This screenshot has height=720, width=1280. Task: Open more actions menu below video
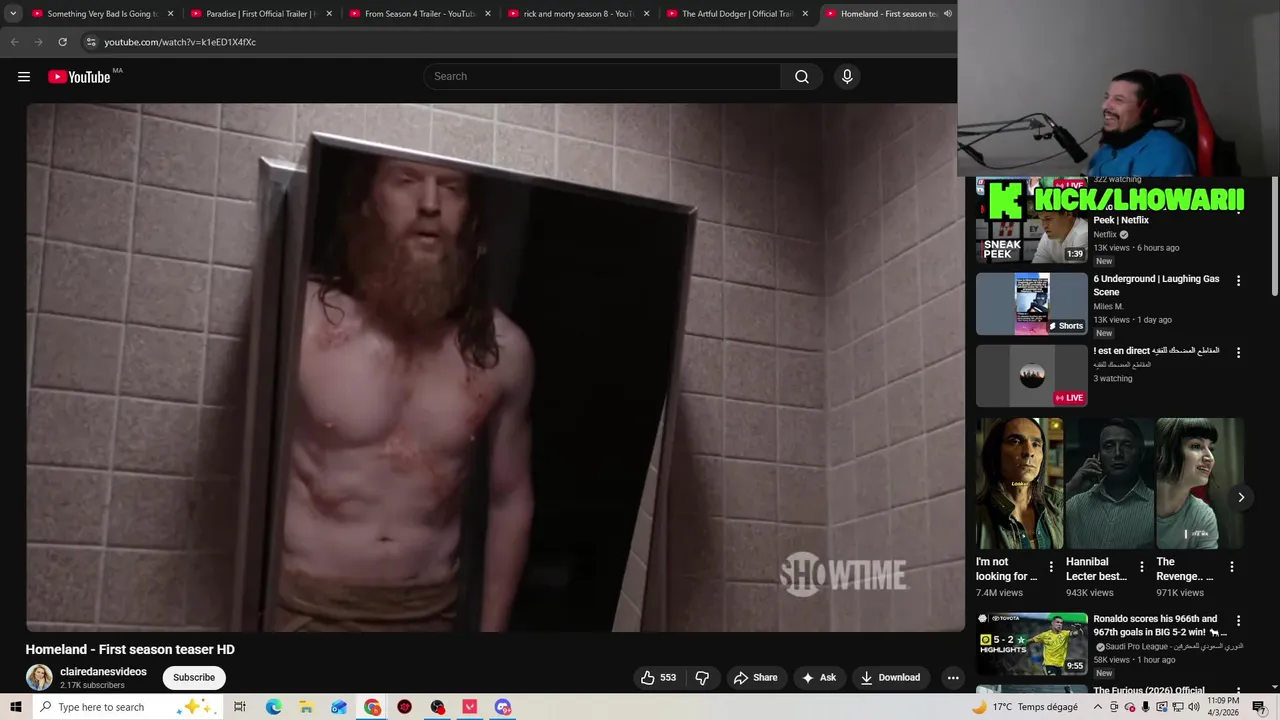click(x=953, y=677)
